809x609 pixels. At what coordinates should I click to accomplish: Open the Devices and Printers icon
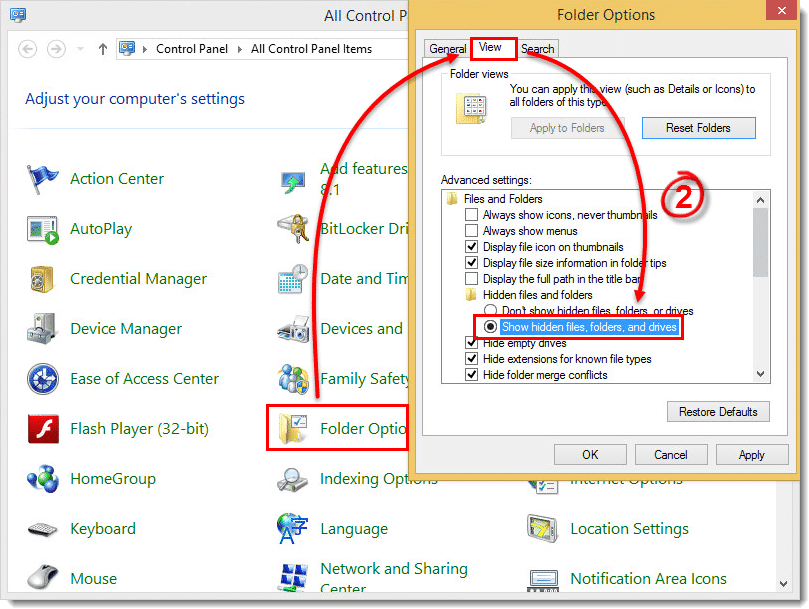[293, 329]
